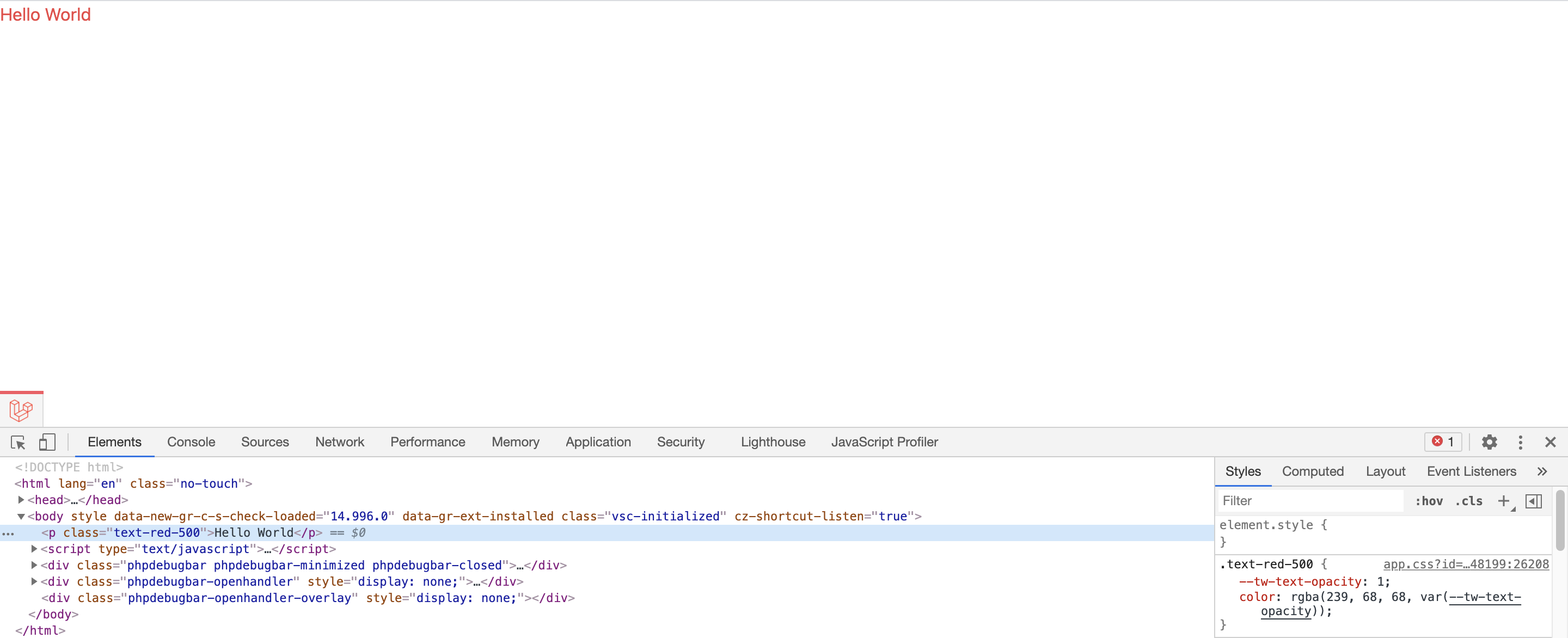The image size is (1568, 638).
Task: Toggle the device toolbar icon
Action: pos(47,442)
